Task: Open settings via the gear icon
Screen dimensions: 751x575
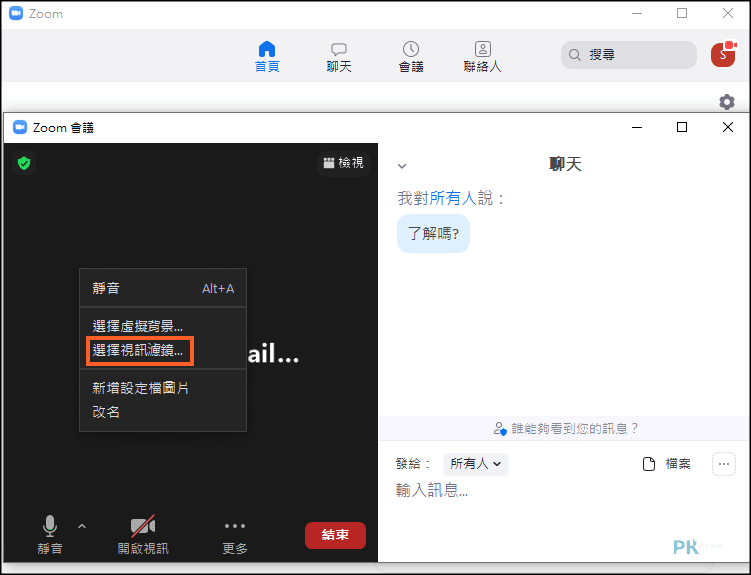Action: (x=727, y=101)
